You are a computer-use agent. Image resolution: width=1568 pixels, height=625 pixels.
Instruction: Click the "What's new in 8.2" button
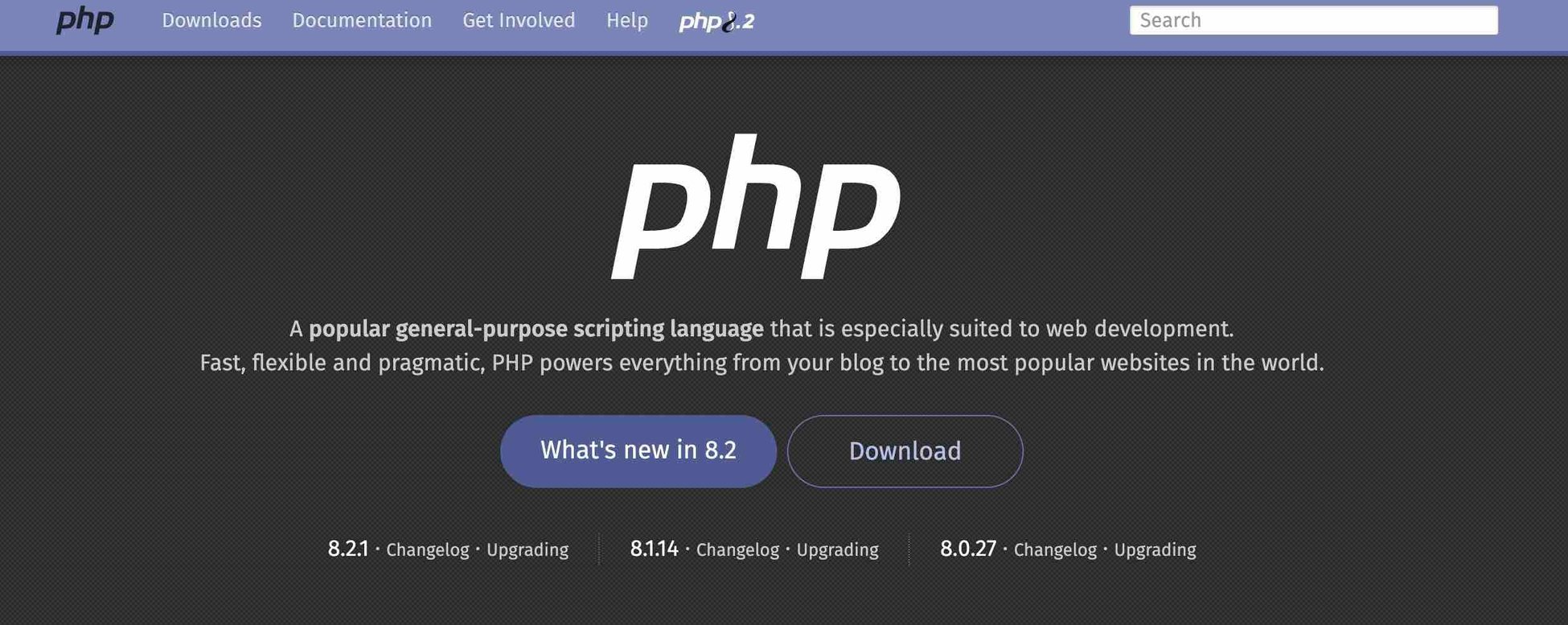tap(638, 450)
